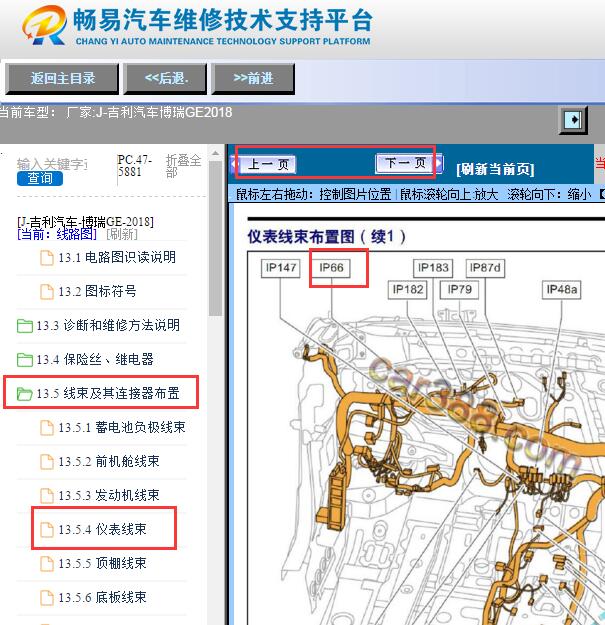This screenshot has height=625, width=605.
Task: Click connector label IP87d in diagram
Action: [485, 268]
